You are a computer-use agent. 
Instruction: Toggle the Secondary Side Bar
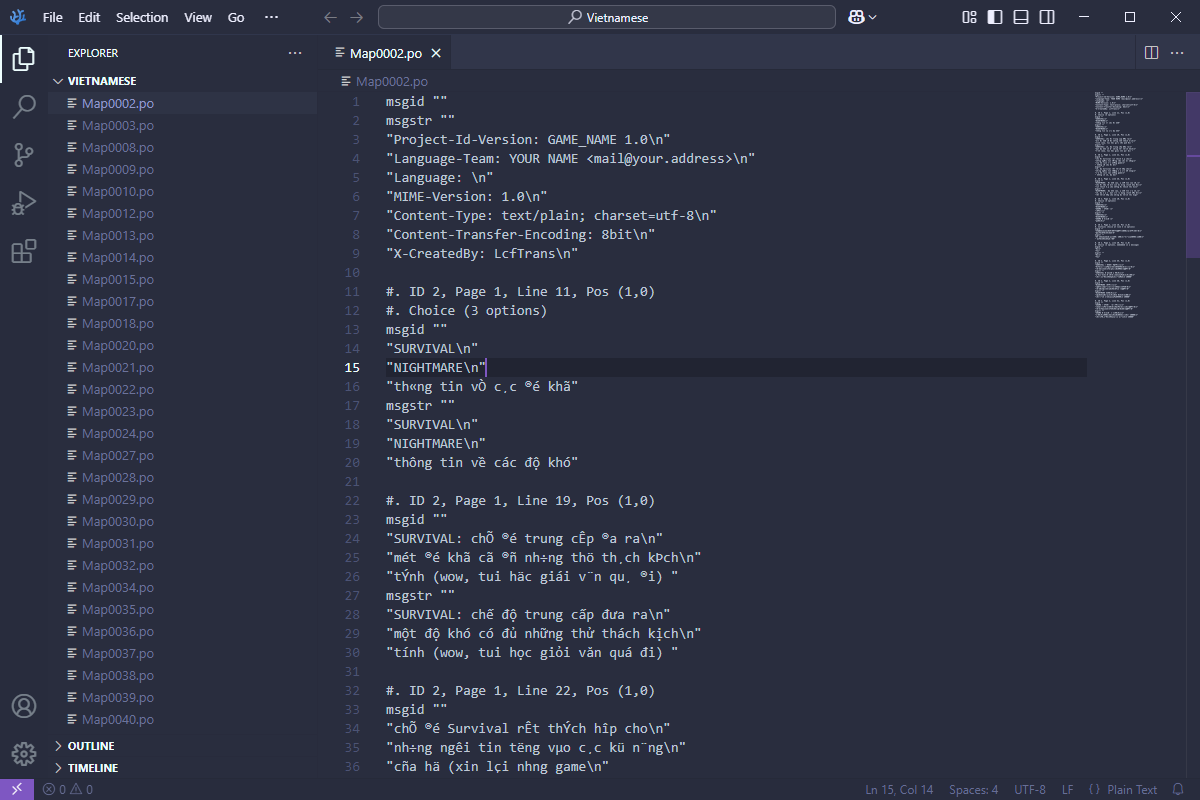tap(1047, 17)
